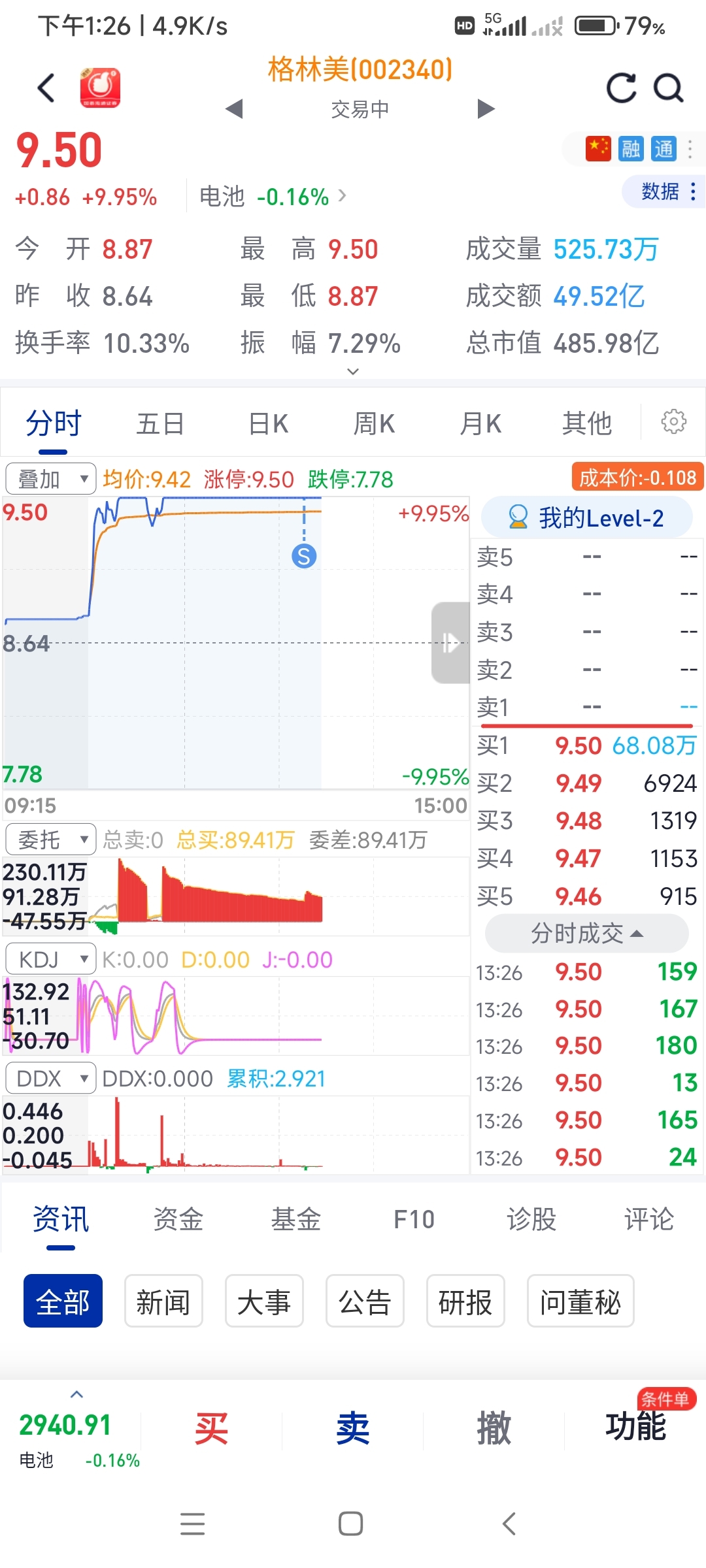Go to next stock with right triangle
The width and height of the screenshot is (706, 1568).
[x=486, y=108]
